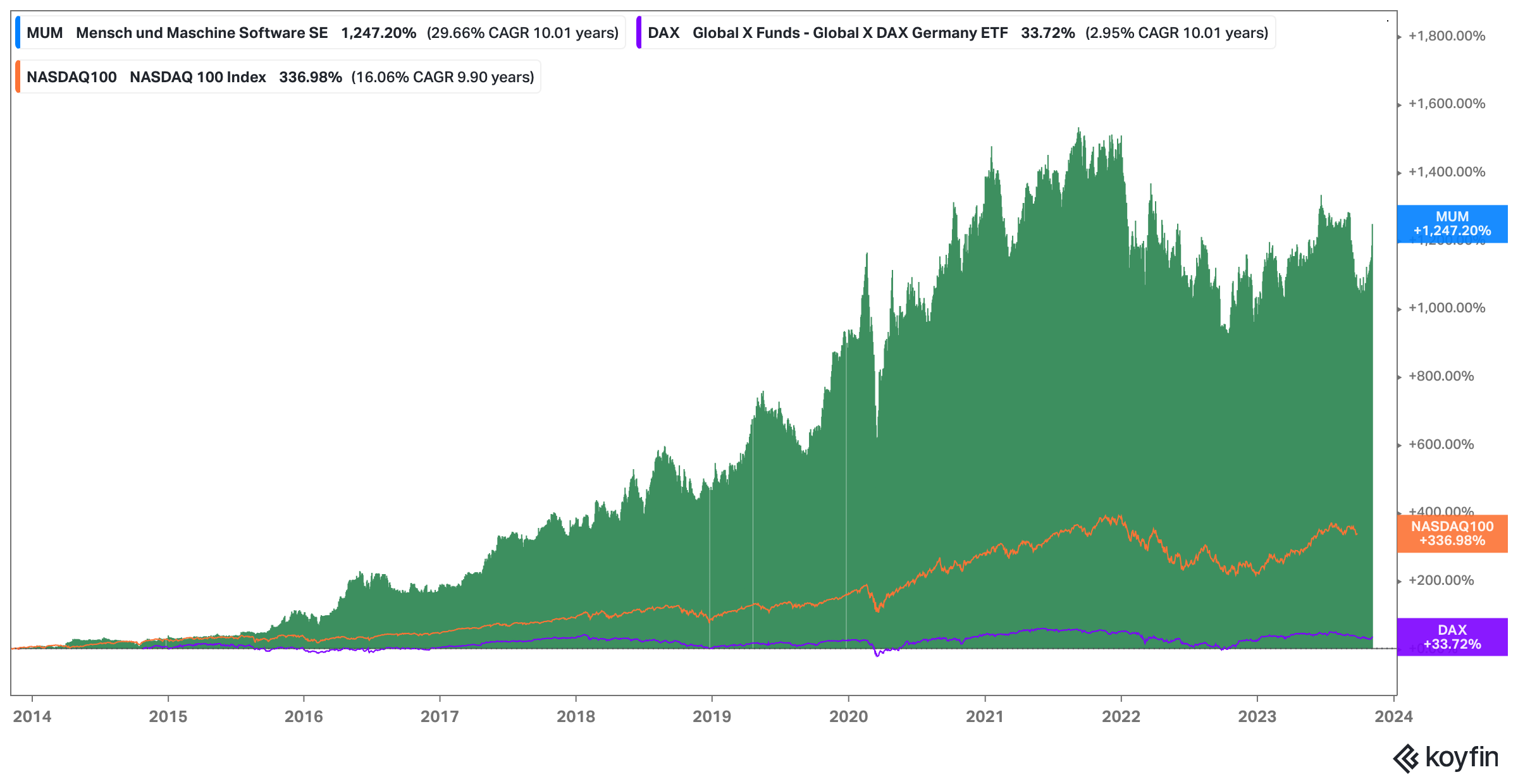Click the DAX Germany ETF legend box
Screen dimensions: 1518x784
[x=956, y=33]
